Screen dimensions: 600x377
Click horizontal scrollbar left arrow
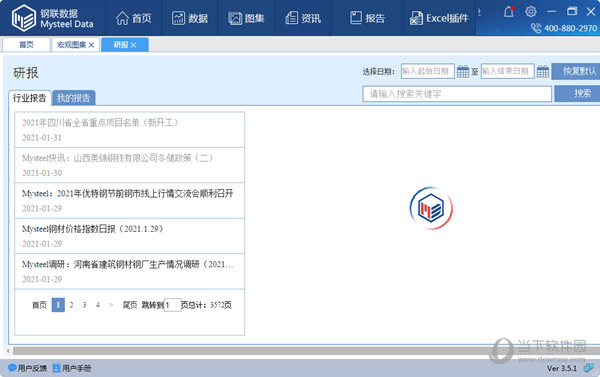(8, 351)
